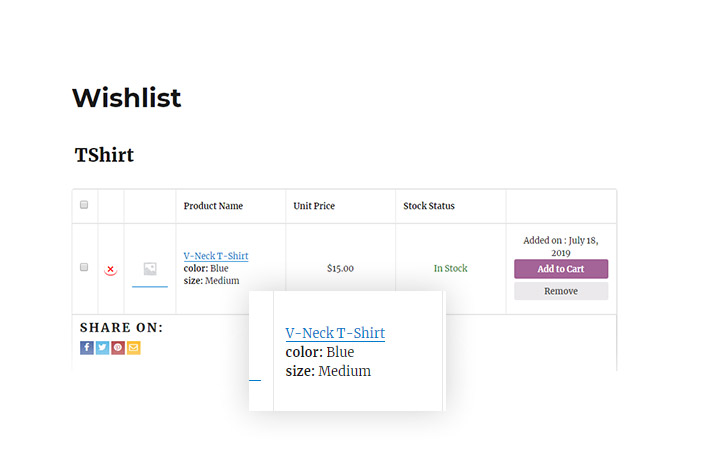
Task: Select the green In Stock status text
Action: point(451,268)
